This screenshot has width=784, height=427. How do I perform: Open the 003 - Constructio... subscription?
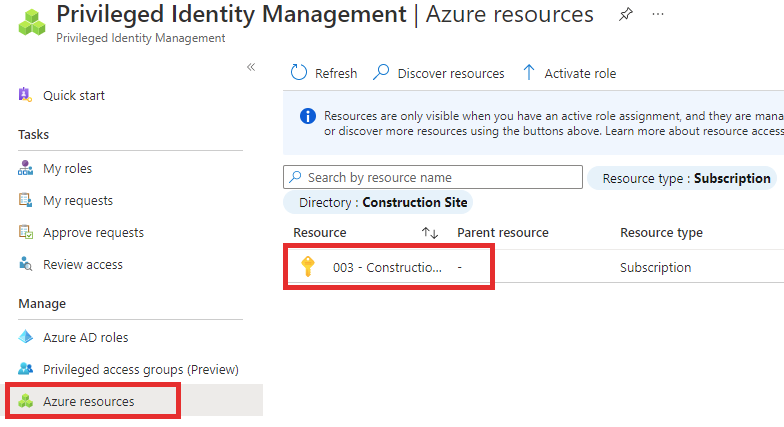coord(388,268)
